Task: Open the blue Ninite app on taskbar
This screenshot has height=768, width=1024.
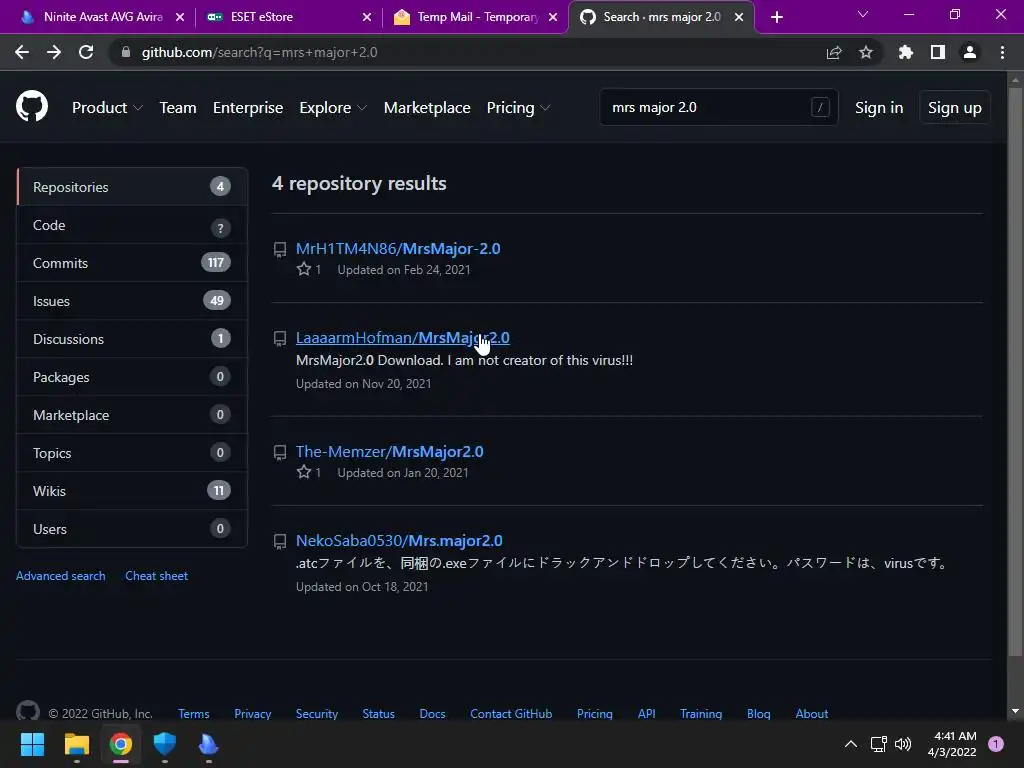Action: coord(208,744)
